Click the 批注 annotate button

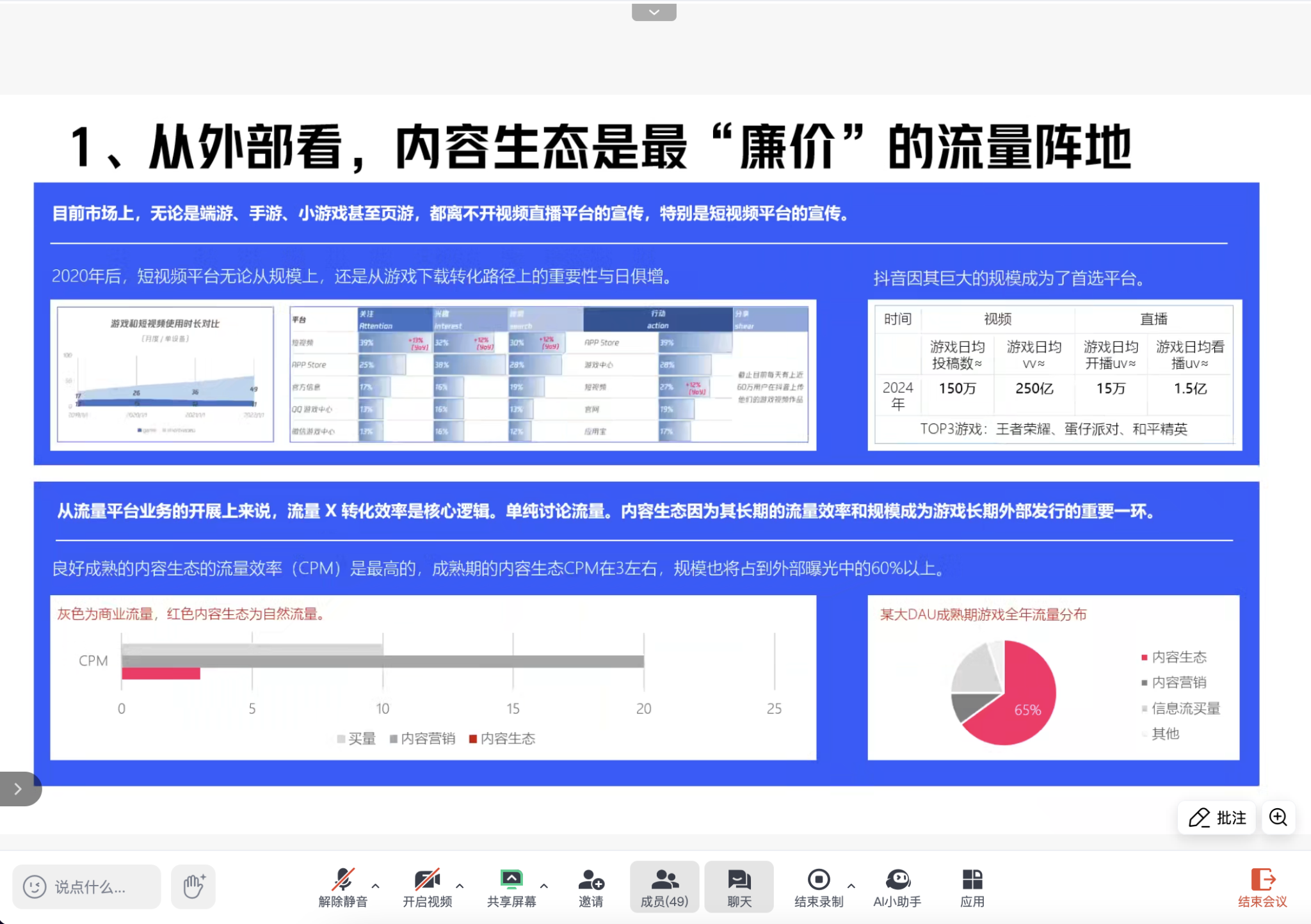[x=1217, y=817]
